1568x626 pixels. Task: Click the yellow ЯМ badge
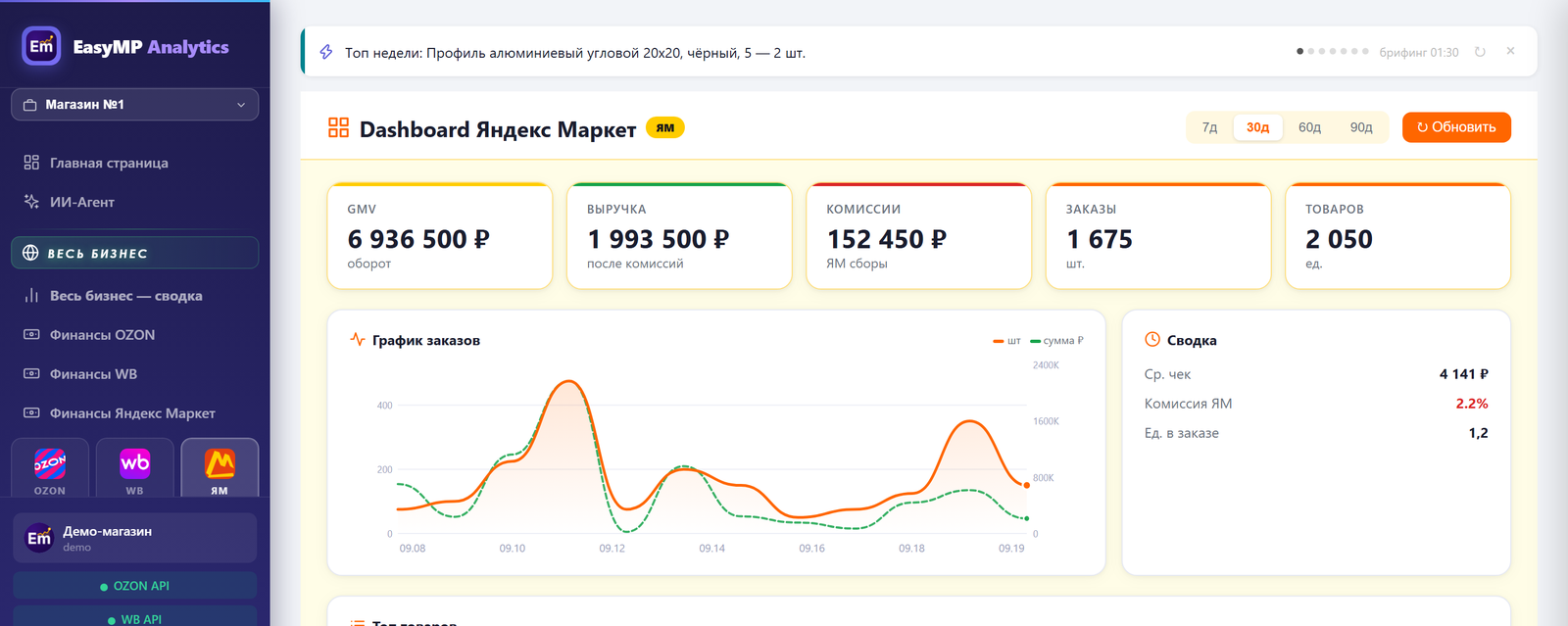(x=665, y=128)
